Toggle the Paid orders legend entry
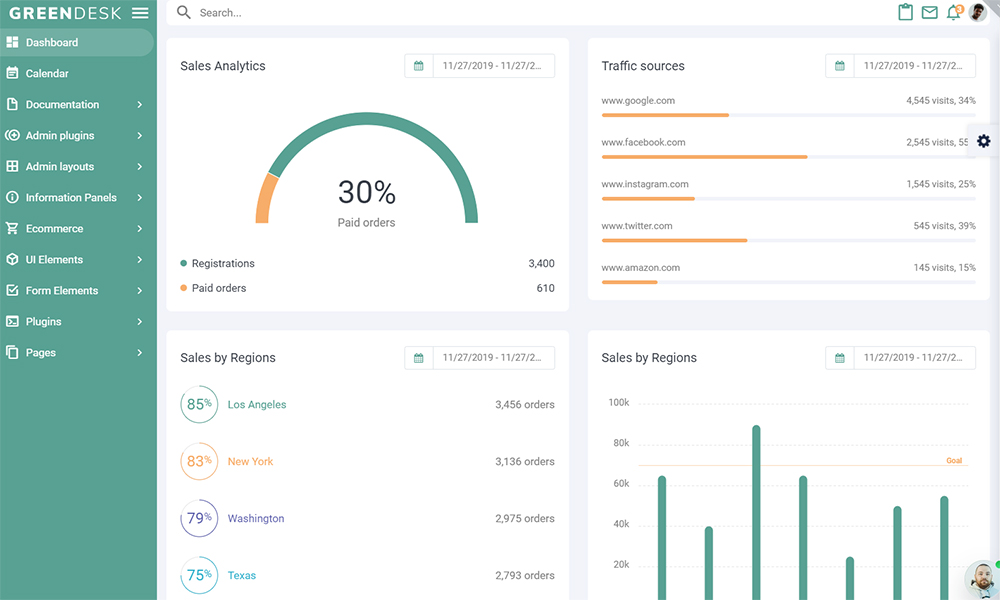Image resolution: width=1000 pixels, height=600 pixels. pos(215,288)
